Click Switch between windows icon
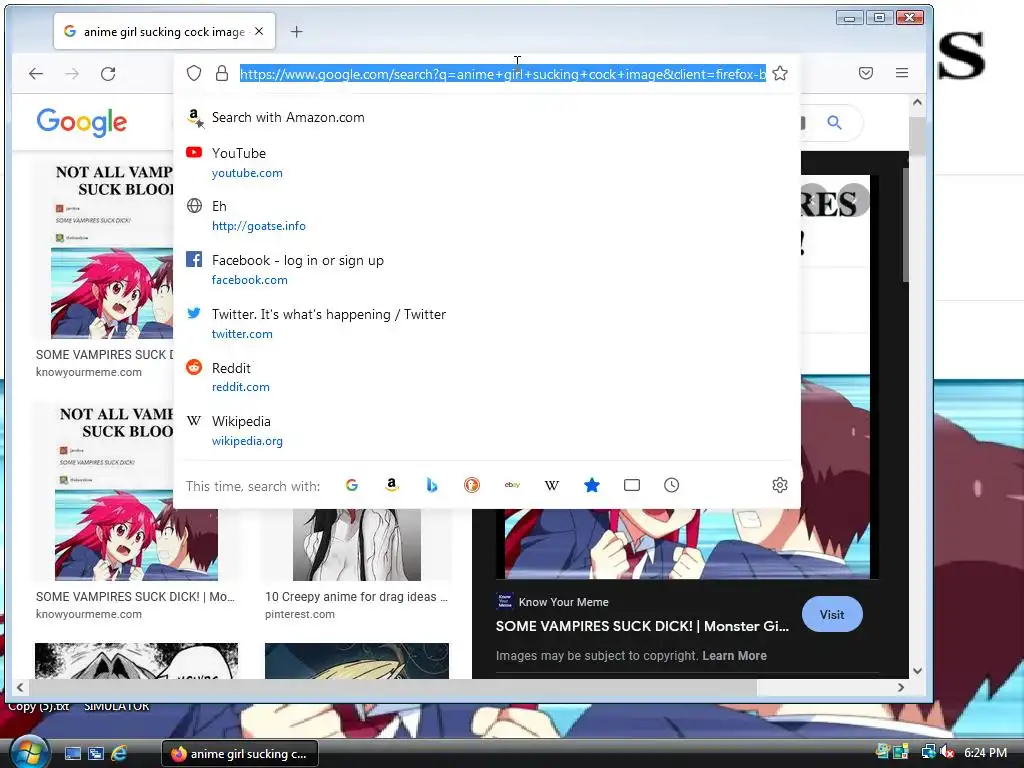The height and width of the screenshot is (768, 1024). [x=96, y=754]
